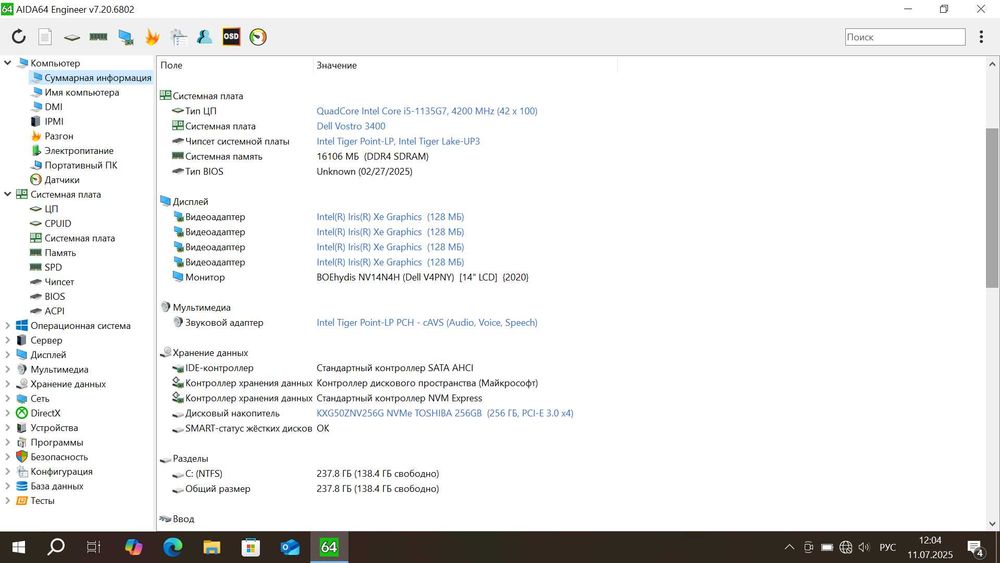The width and height of the screenshot is (1000, 563).
Task: Open the volume icon in system tray
Action: click(x=864, y=547)
